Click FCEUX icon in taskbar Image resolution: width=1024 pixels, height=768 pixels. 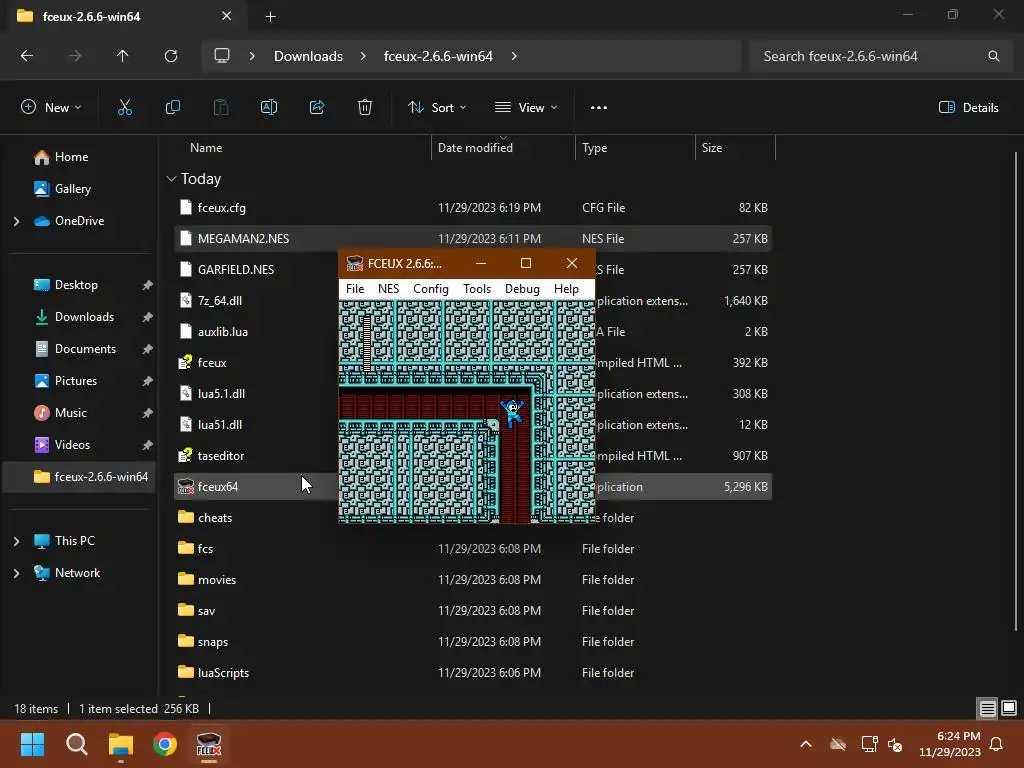tap(209, 744)
